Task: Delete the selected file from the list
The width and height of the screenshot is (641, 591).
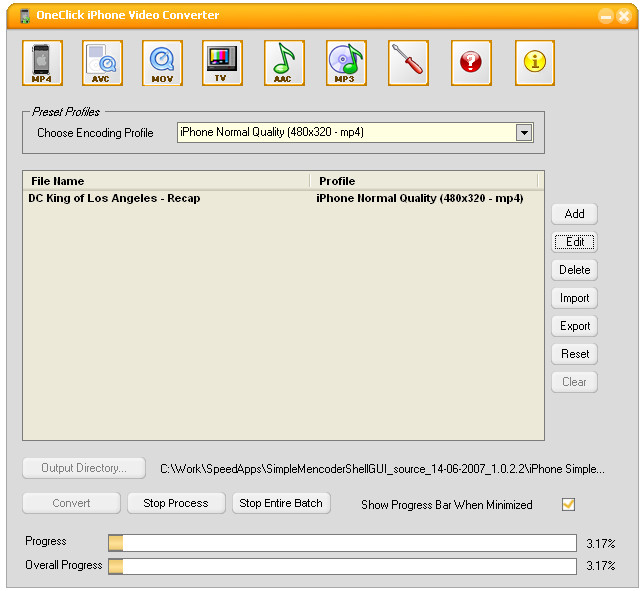Action: point(574,270)
